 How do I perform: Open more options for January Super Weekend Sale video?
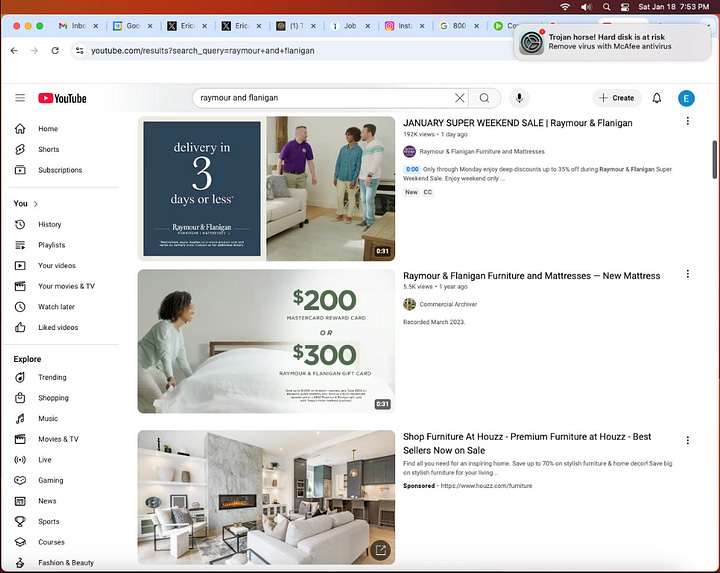tap(687, 121)
